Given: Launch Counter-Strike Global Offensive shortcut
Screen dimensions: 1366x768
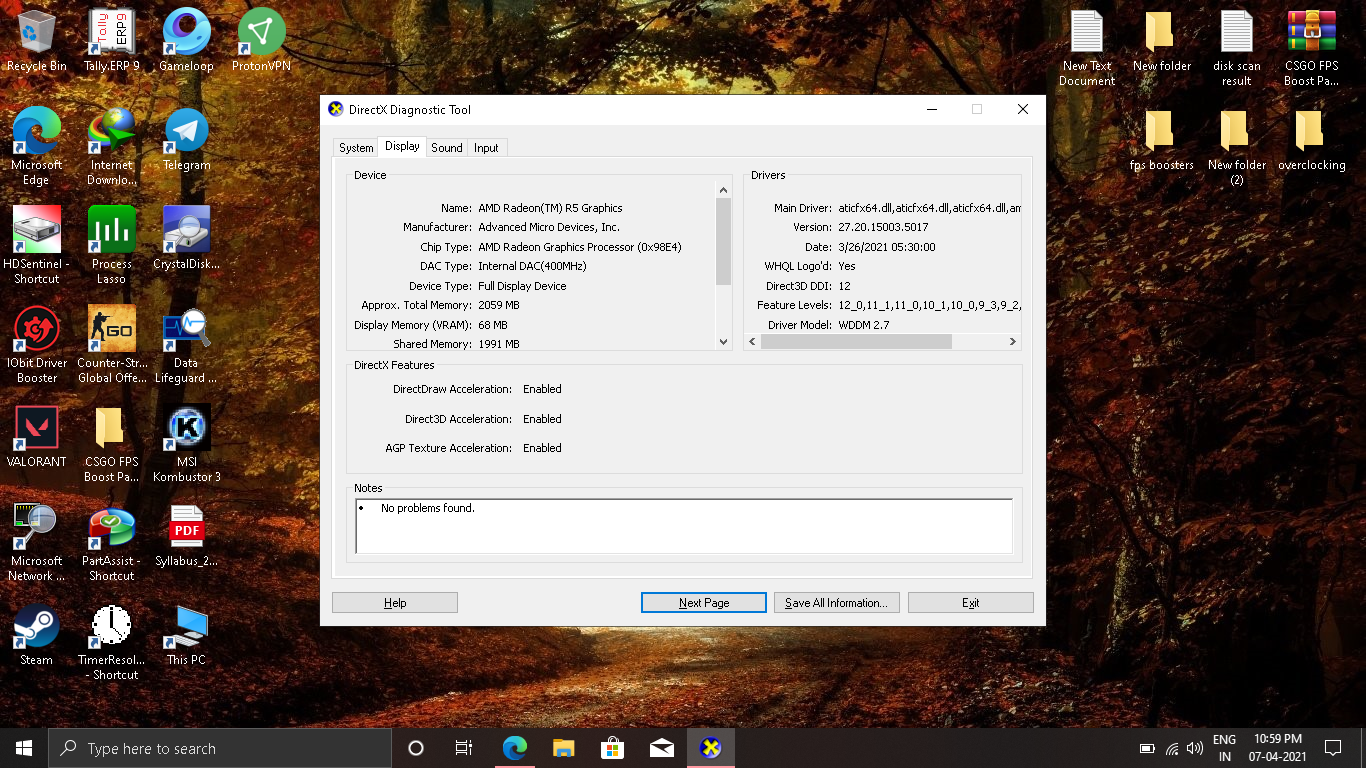Looking at the screenshot, I should [111, 330].
